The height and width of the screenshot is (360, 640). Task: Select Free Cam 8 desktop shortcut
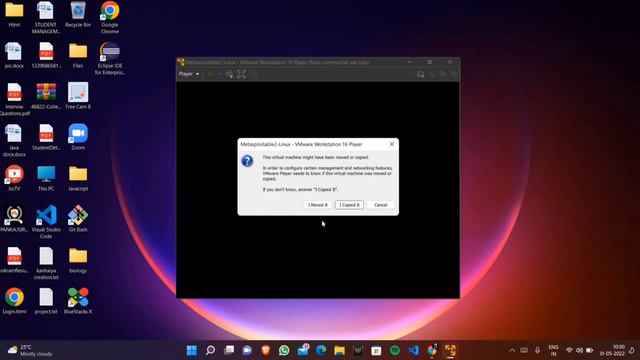click(x=78, y=96)
